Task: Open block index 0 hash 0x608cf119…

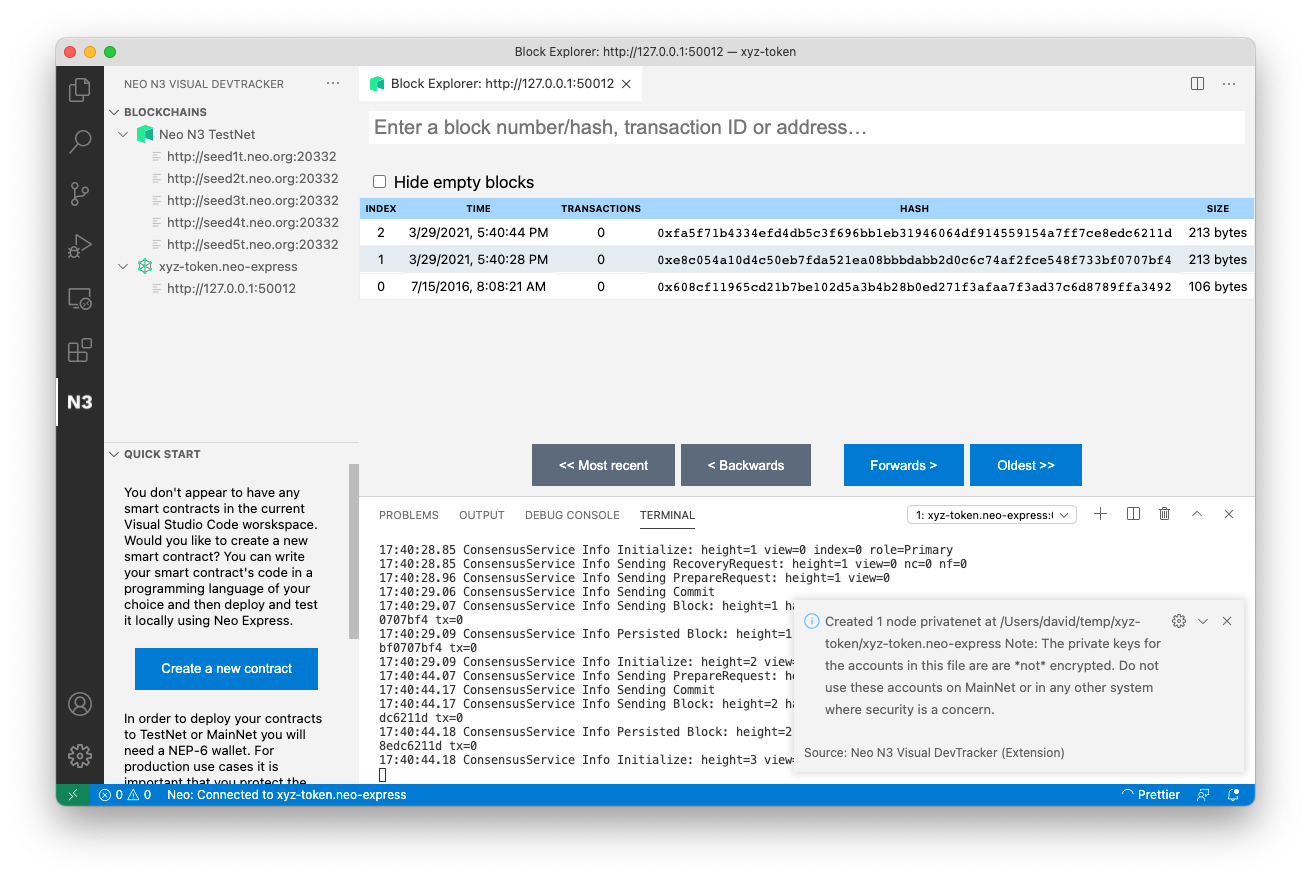Action: pos(914,287)
